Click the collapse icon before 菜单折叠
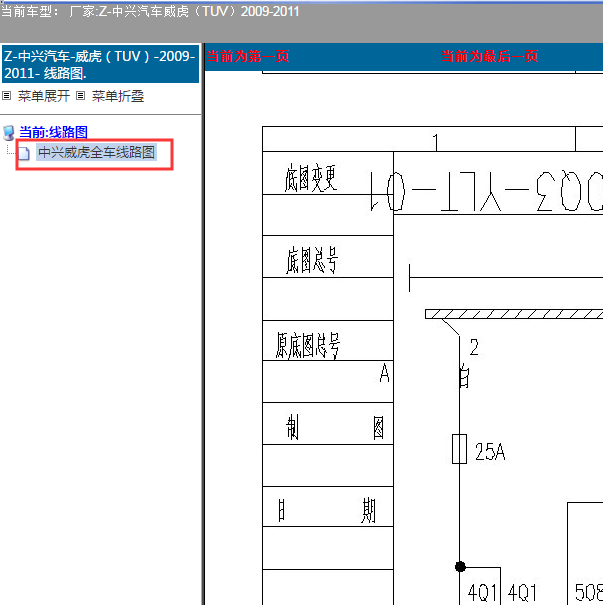This screenshot has height=605, width=603. (x=80, y=95)
